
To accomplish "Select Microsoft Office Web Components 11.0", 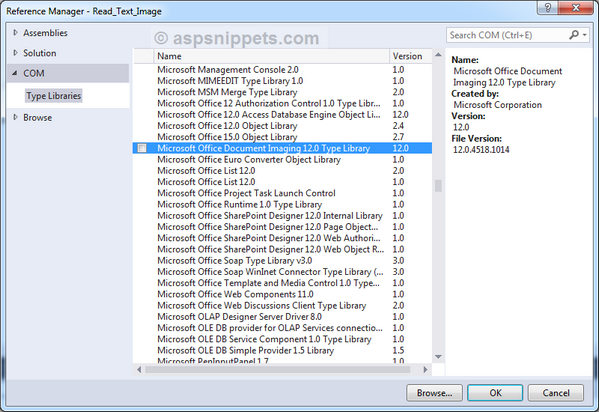I will click(x=282, y=294).
